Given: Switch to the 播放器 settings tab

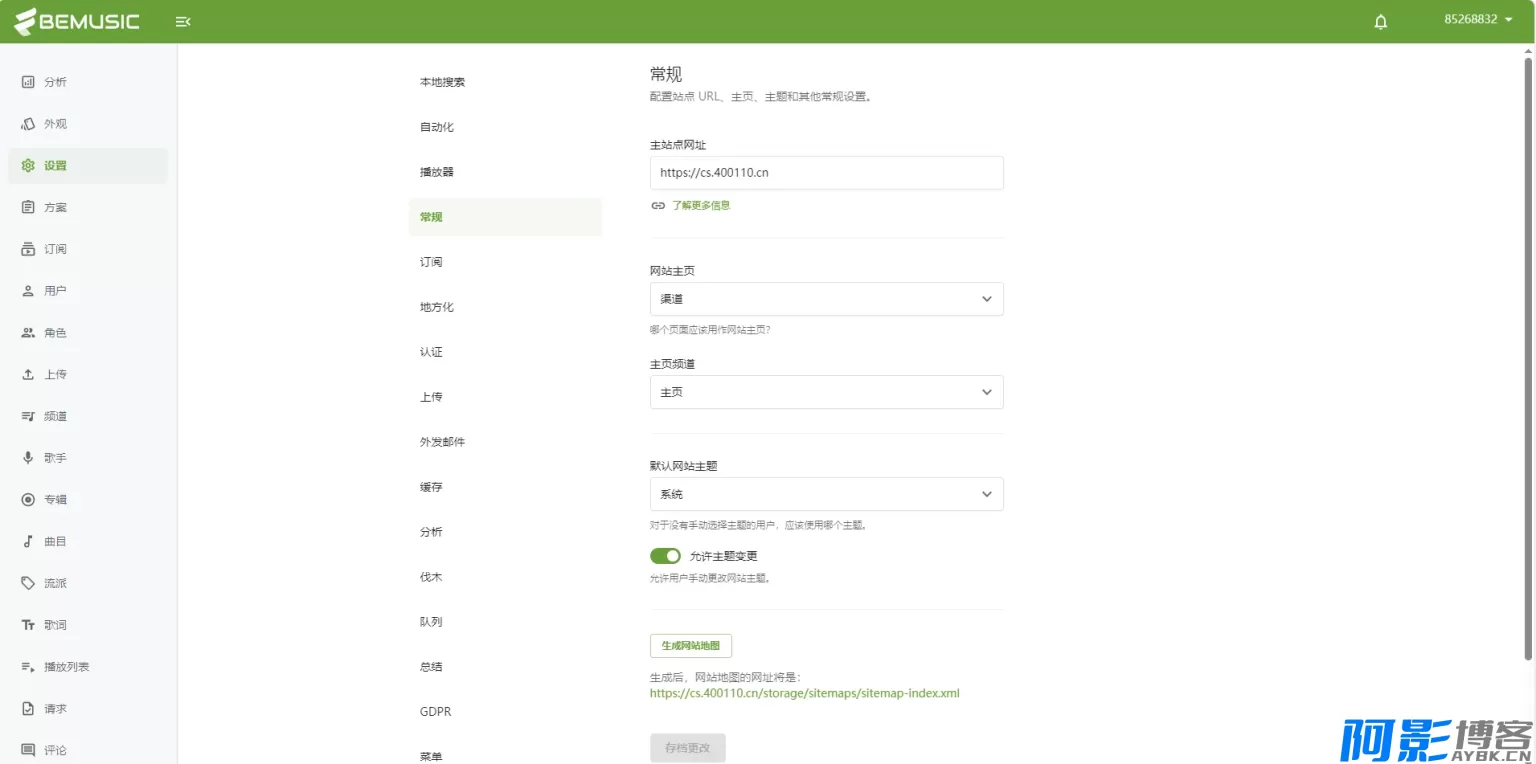Looking at the screenshot, I should tap(437, 172).
